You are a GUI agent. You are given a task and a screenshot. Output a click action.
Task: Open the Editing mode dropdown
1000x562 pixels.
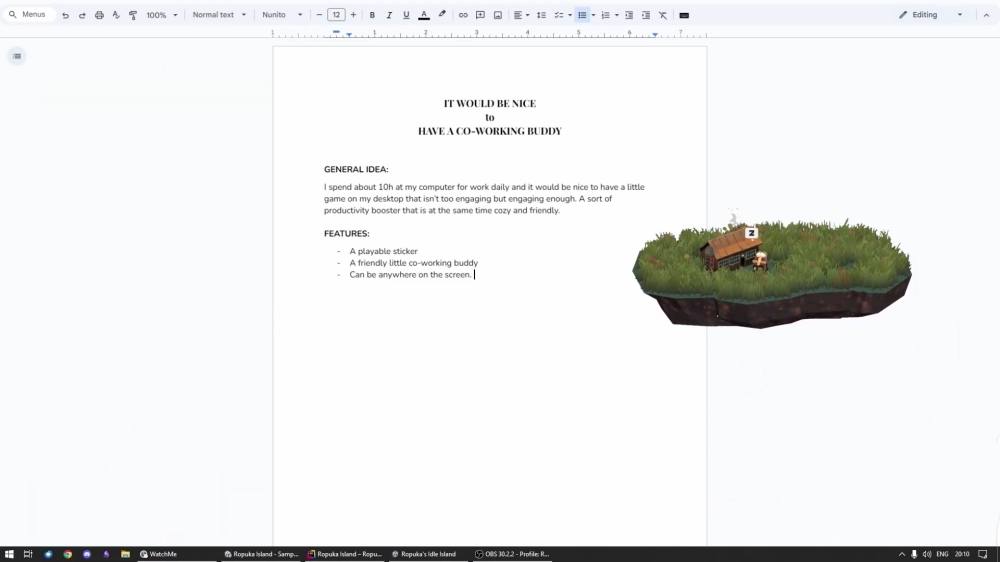coord(931,15)
